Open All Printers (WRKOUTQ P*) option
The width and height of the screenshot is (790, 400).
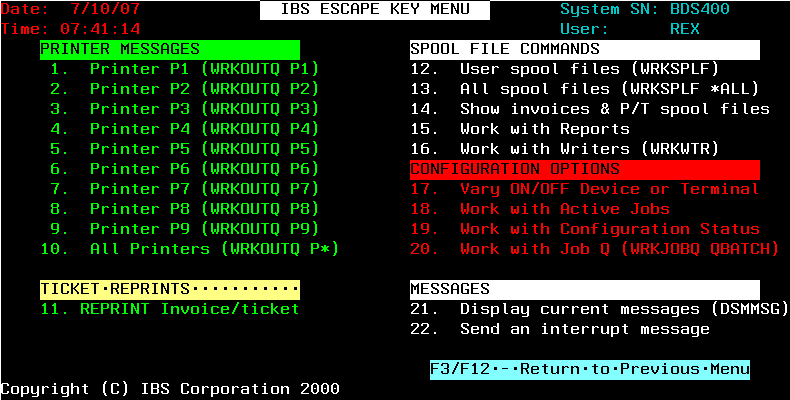189,249
